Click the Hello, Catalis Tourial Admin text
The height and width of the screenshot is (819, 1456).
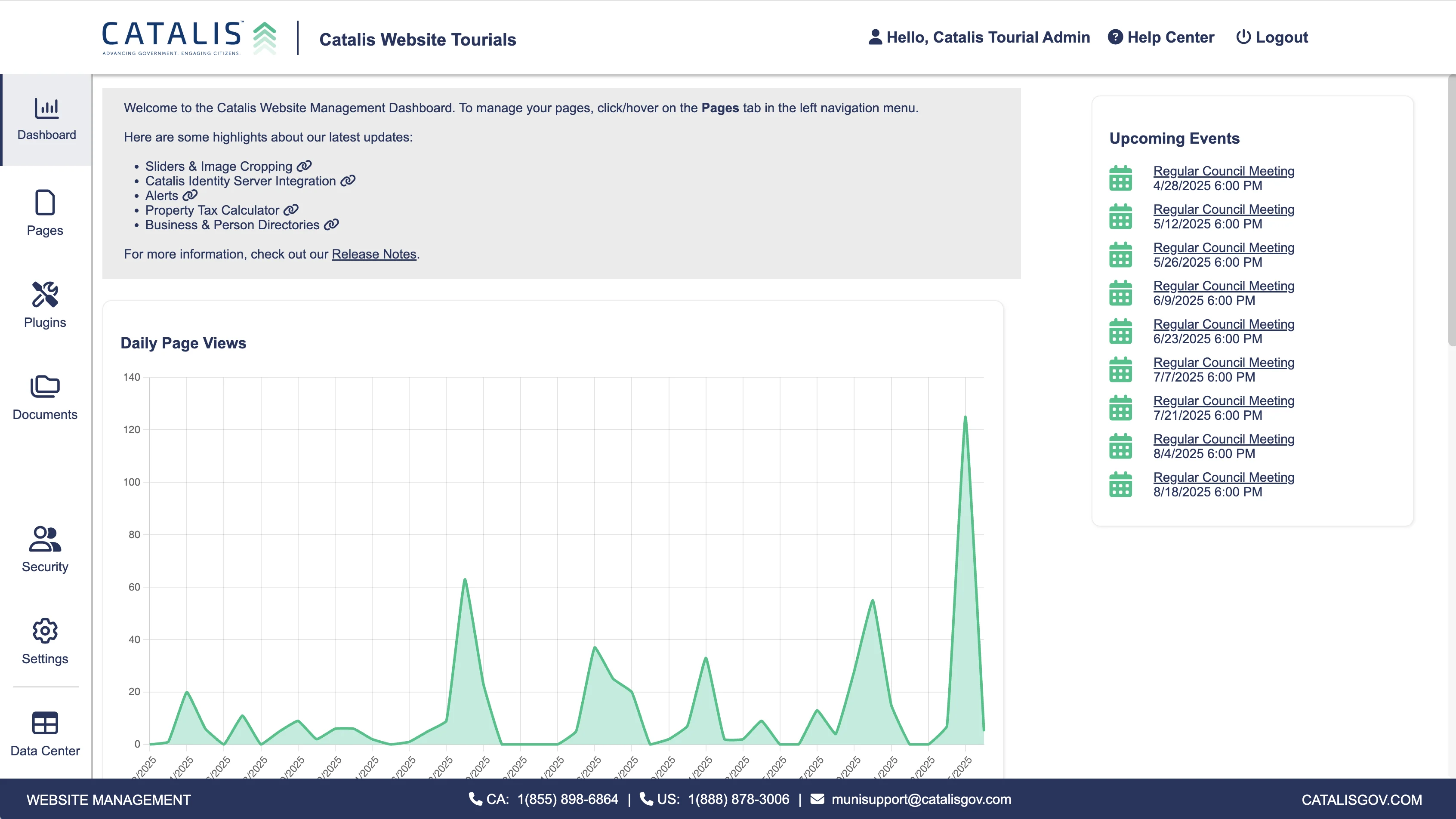tap(988, 37)
